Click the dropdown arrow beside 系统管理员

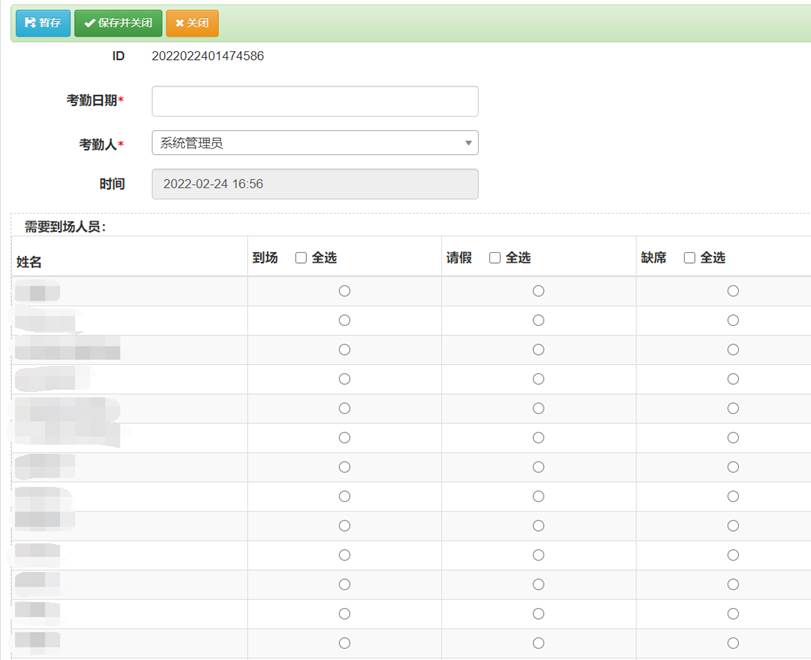pyautogui.click(x=468, y=144)
